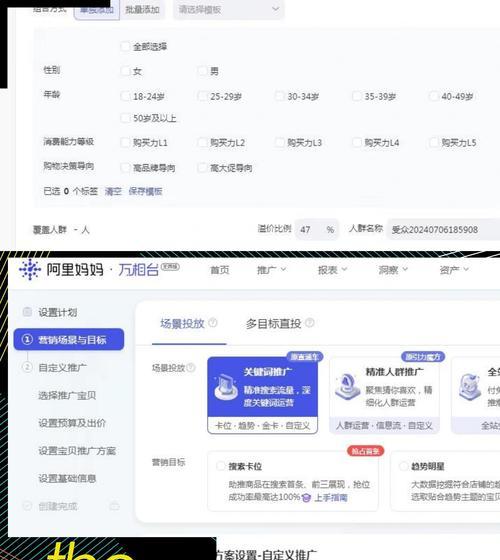Switch to the 批量添加 tab
The image size is (500, 560).
pyautogui.click(x=142, y=10)
